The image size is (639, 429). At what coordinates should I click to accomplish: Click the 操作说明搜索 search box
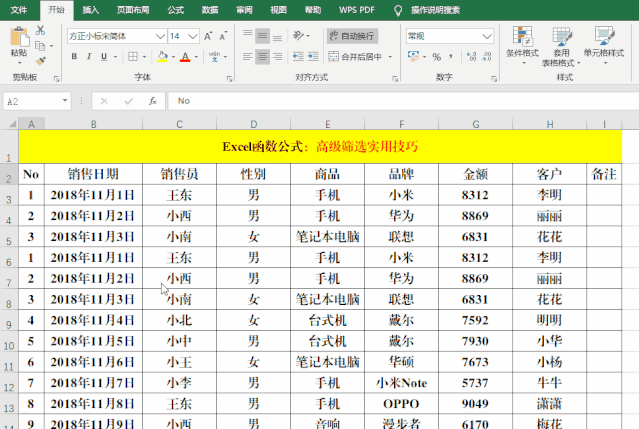(x=452, y=9)
